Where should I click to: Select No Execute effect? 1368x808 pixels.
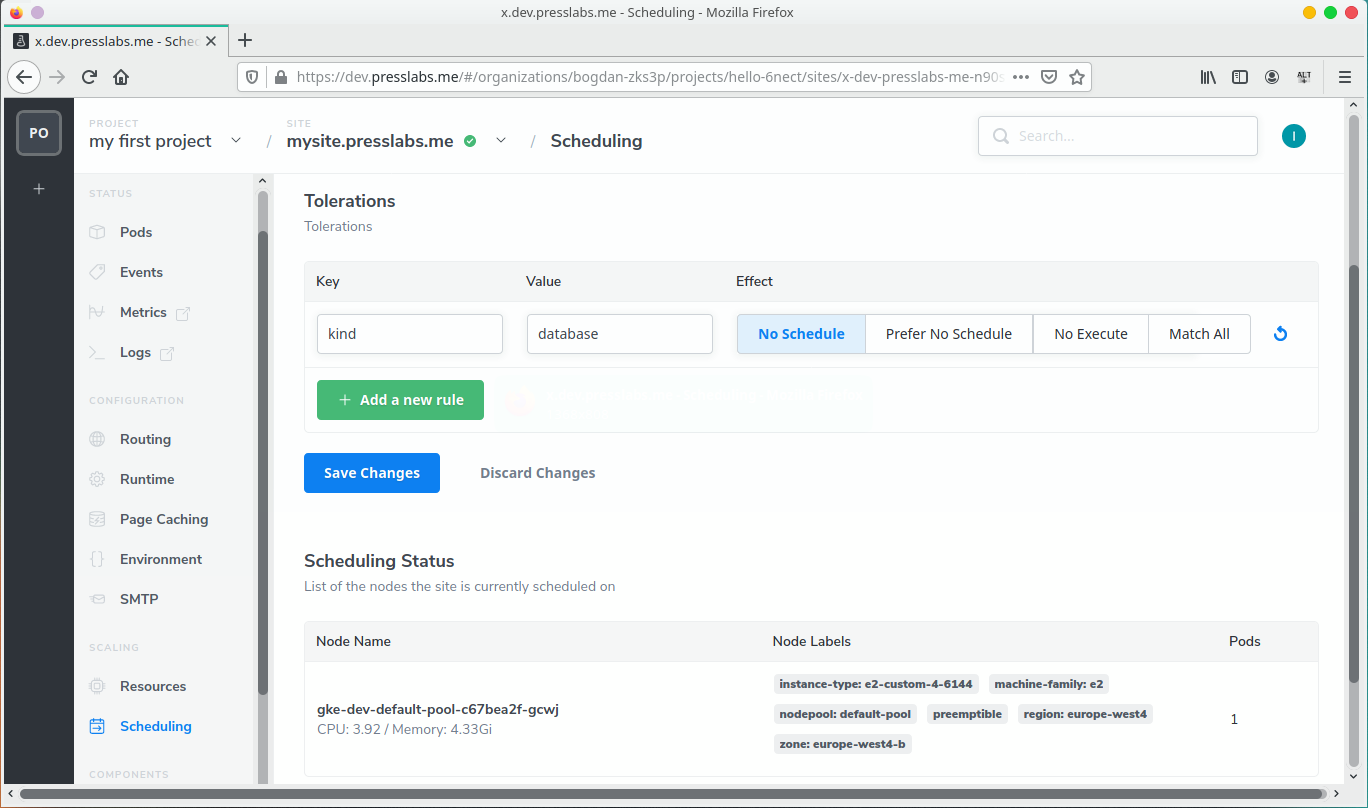pos(1091,334)
